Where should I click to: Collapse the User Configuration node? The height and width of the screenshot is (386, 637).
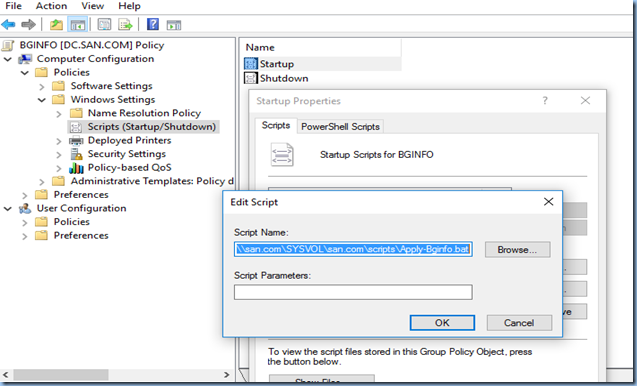8,209
